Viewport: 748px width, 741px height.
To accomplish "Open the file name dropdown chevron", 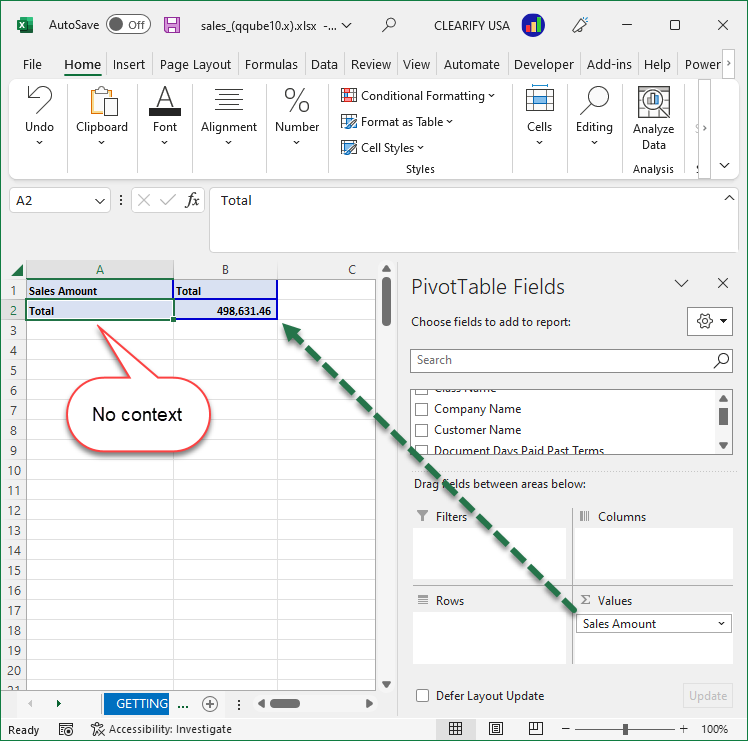I will click(x=347, y=25).
